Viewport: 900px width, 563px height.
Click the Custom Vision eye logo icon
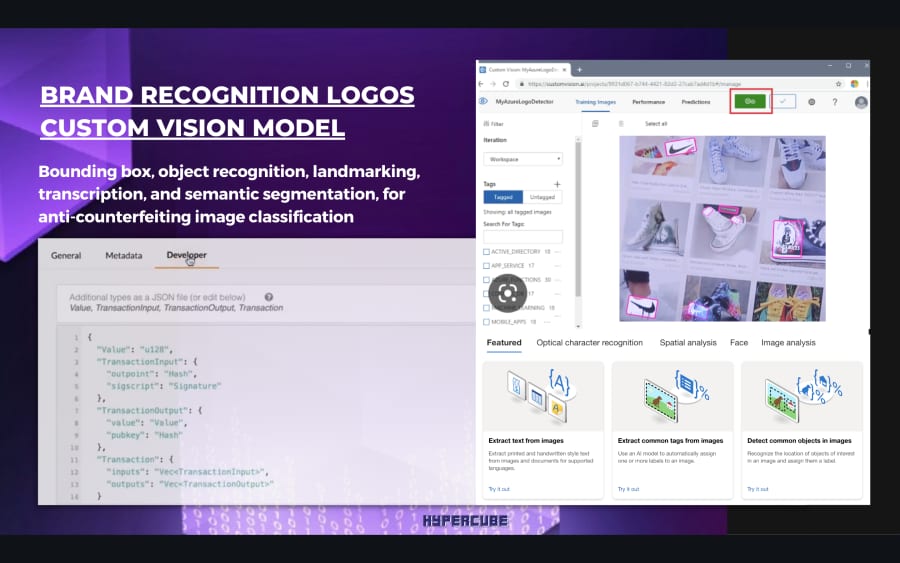point(483,101)
